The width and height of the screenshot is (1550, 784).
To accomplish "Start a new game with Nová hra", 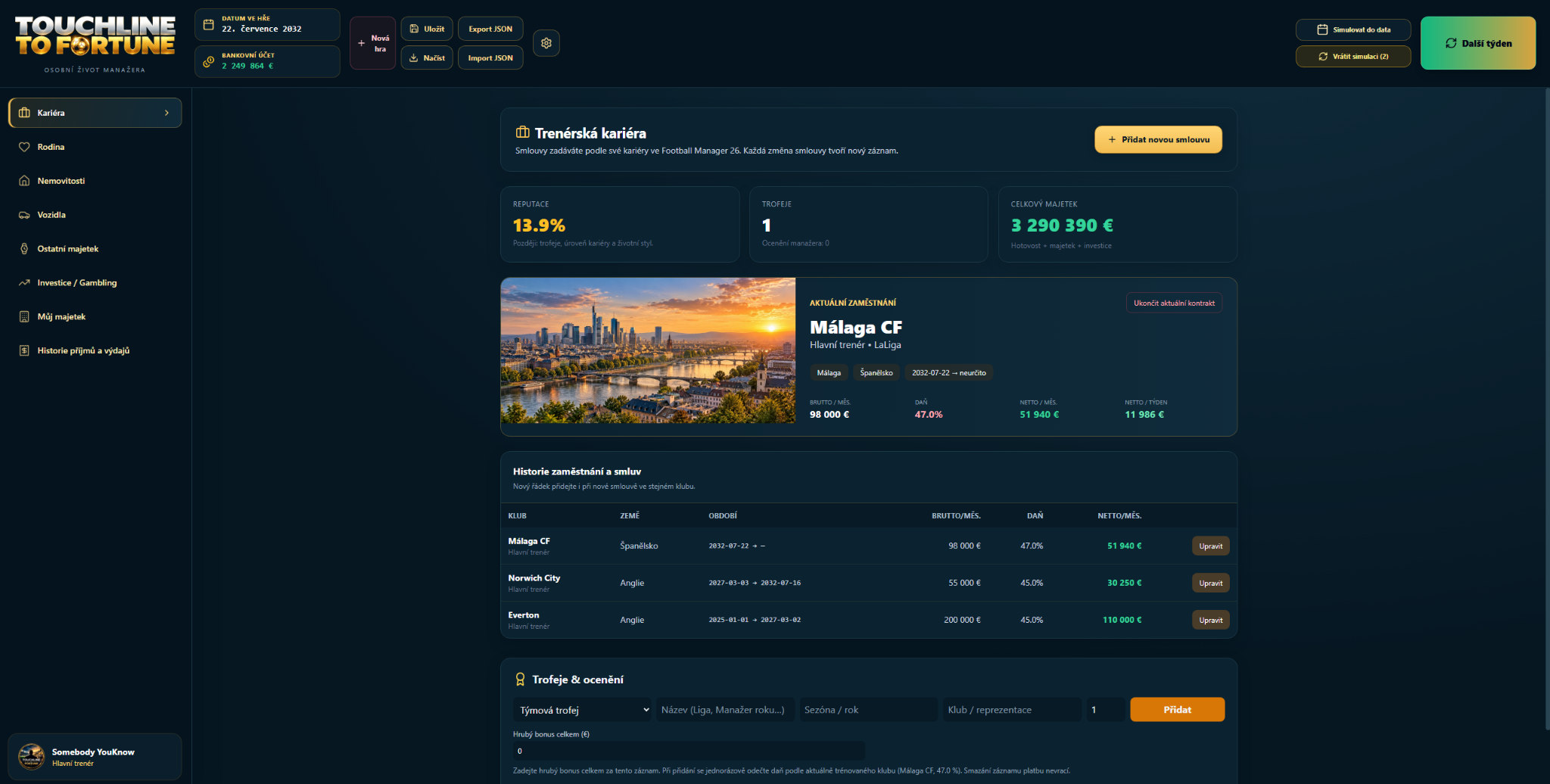I will pos(372,43).
